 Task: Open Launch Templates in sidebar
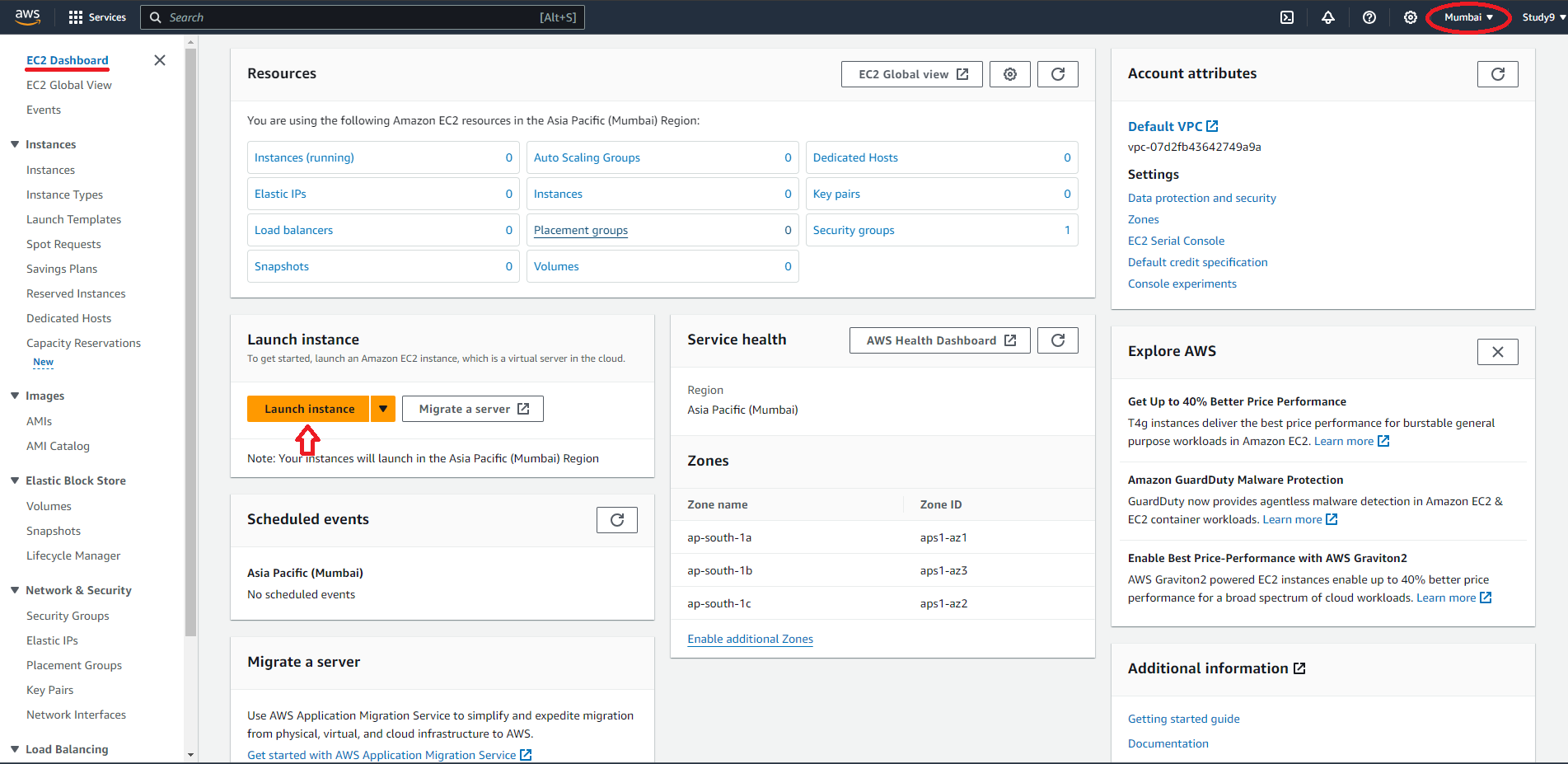(x=73, y=219)
